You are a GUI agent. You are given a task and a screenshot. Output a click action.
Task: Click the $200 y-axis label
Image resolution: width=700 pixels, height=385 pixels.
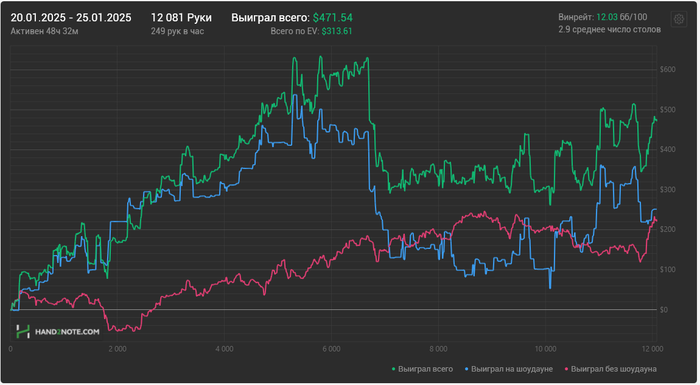(x=667, y=230)
